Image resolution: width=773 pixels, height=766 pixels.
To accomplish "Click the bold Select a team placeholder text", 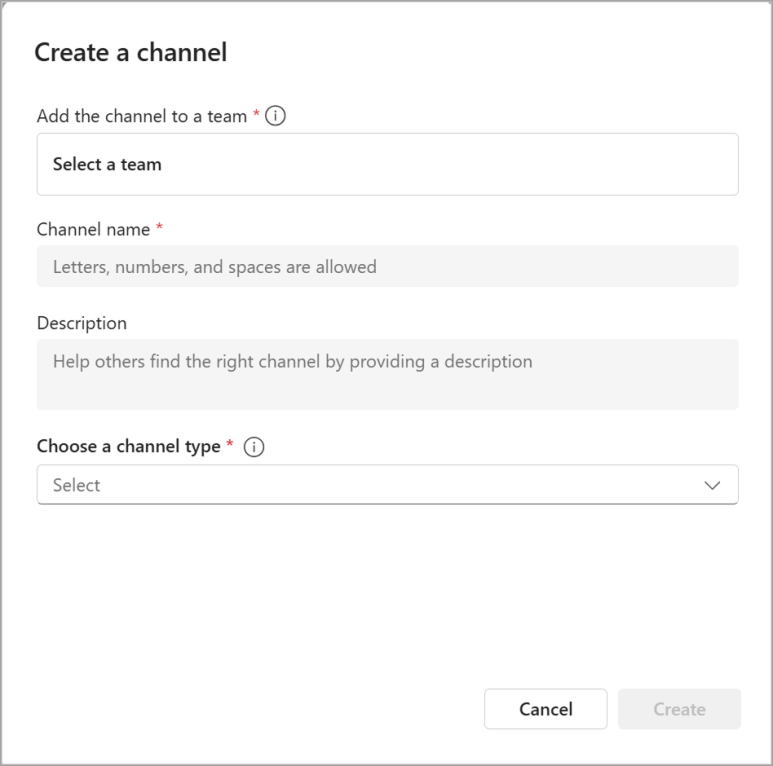I will coord(107,164).
